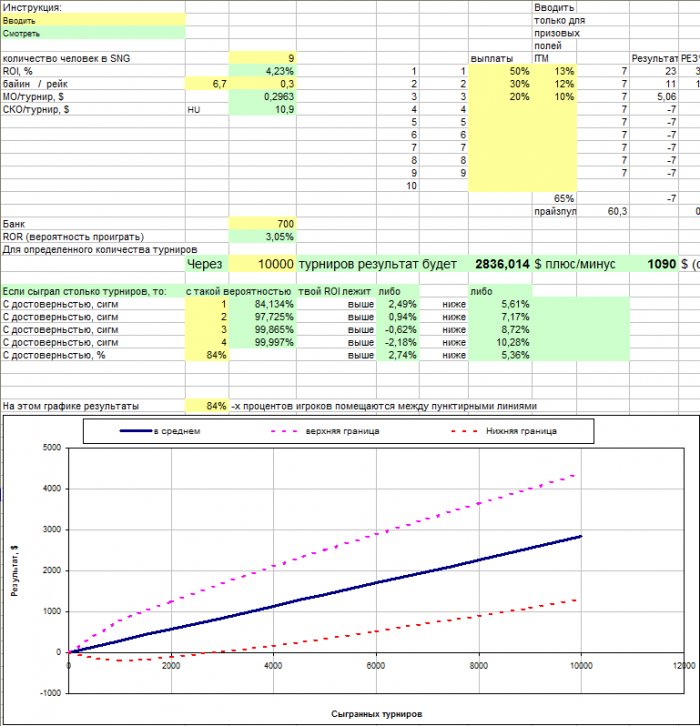The width and height of the screenshot is (700, 726).
Task: Select the chart's Сыгранных турниров axis title
Action: point(376,714)
